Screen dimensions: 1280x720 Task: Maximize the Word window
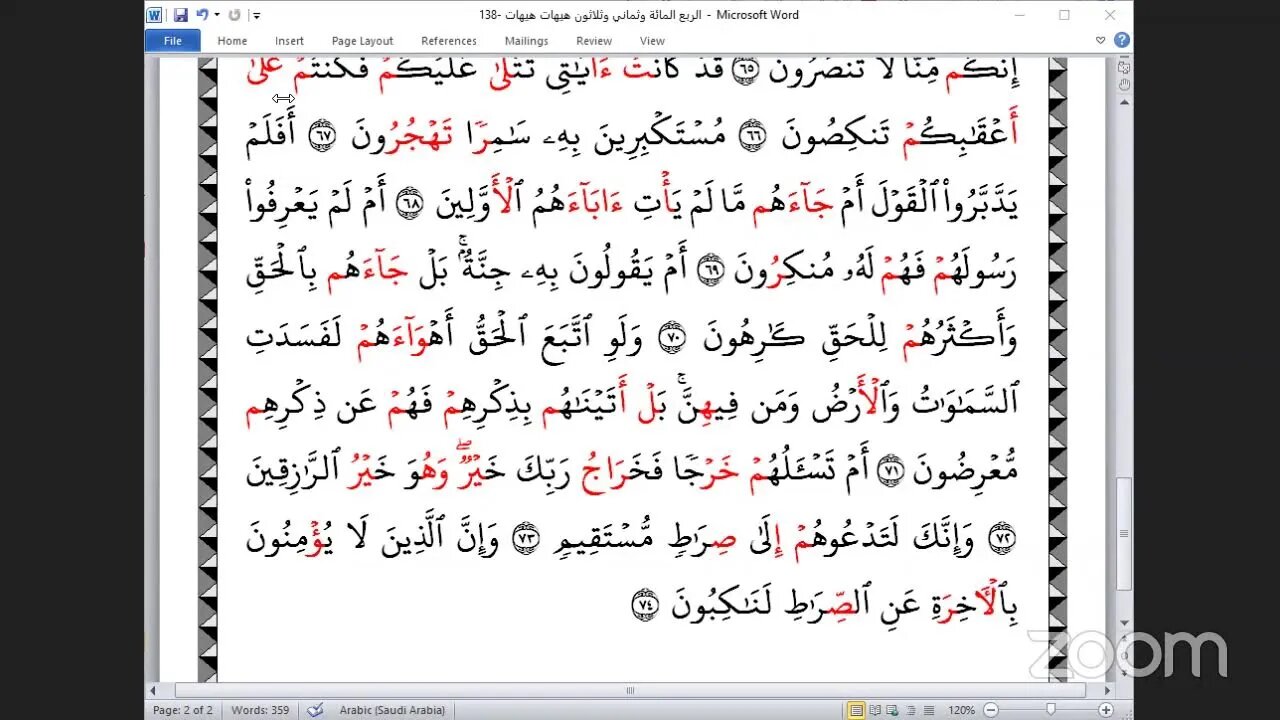coord(1064,15)
